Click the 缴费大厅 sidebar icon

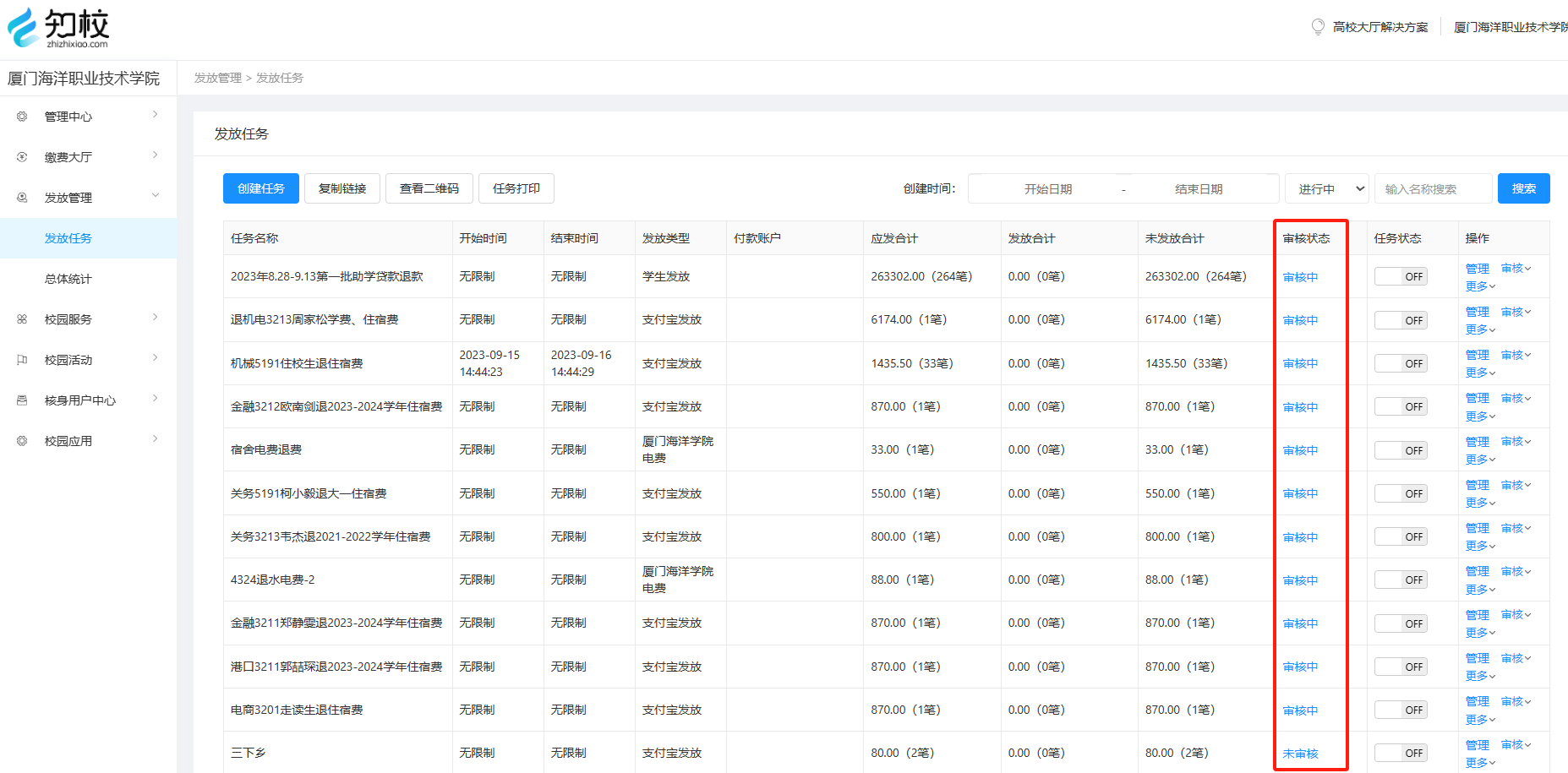click(x=22, y=157)
